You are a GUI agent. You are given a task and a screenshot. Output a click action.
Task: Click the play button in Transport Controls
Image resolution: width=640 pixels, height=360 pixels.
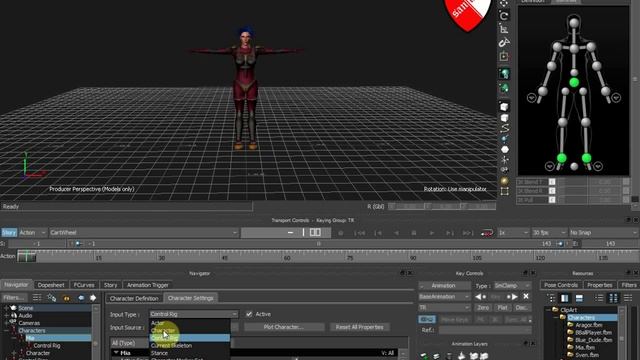(x=431, y=233)
